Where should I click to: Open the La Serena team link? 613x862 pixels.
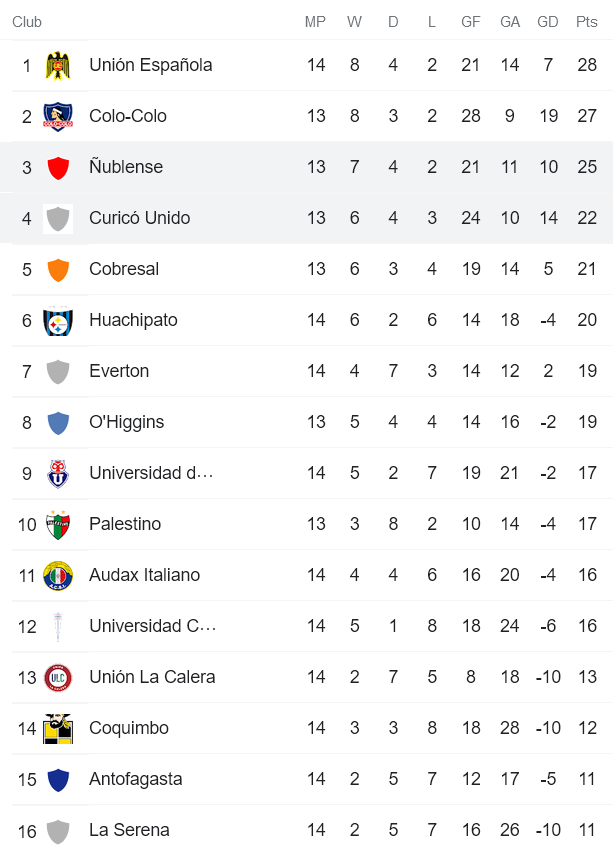click(x=129, y=830)
